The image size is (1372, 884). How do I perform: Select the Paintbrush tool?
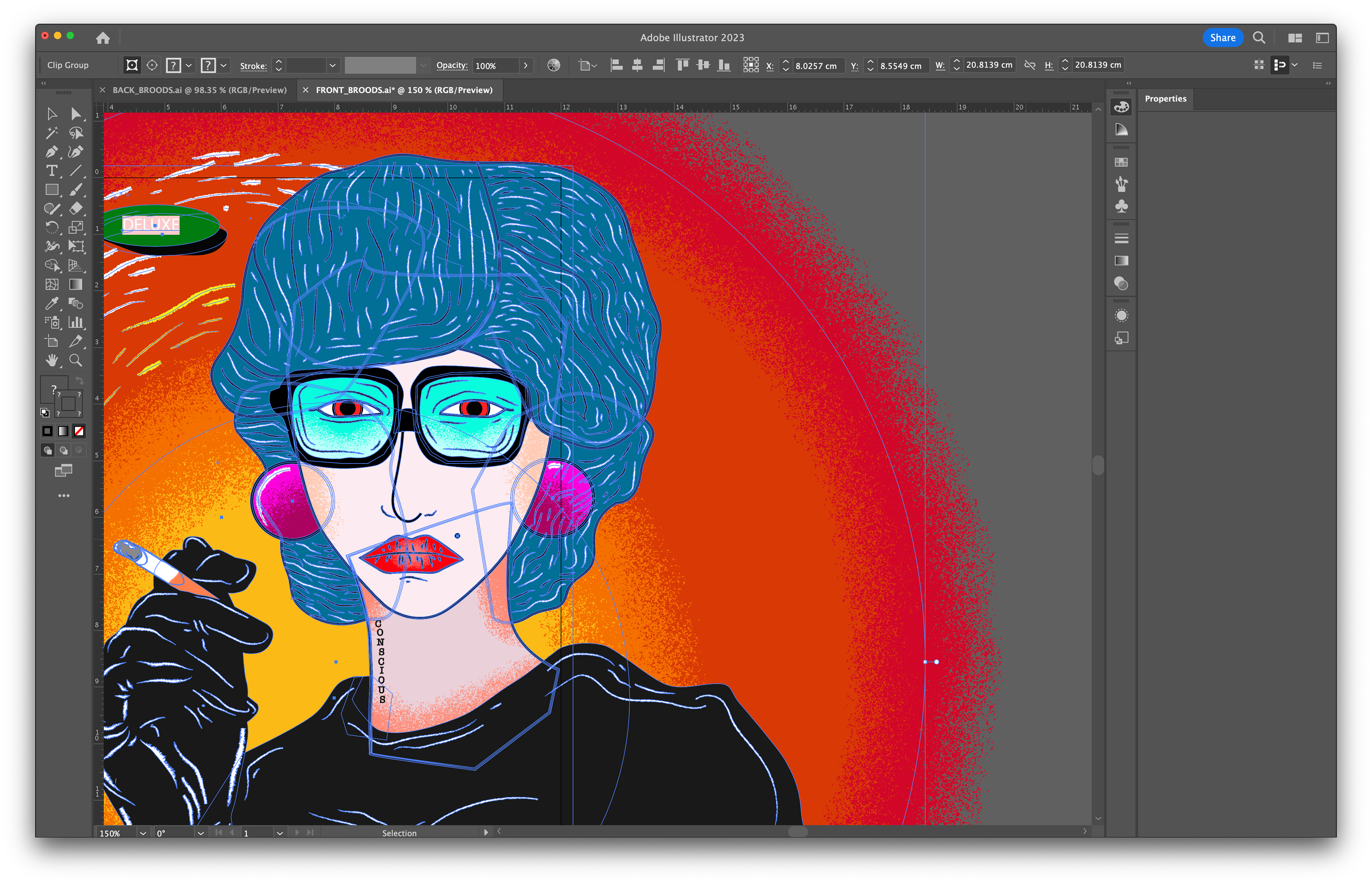76,189
